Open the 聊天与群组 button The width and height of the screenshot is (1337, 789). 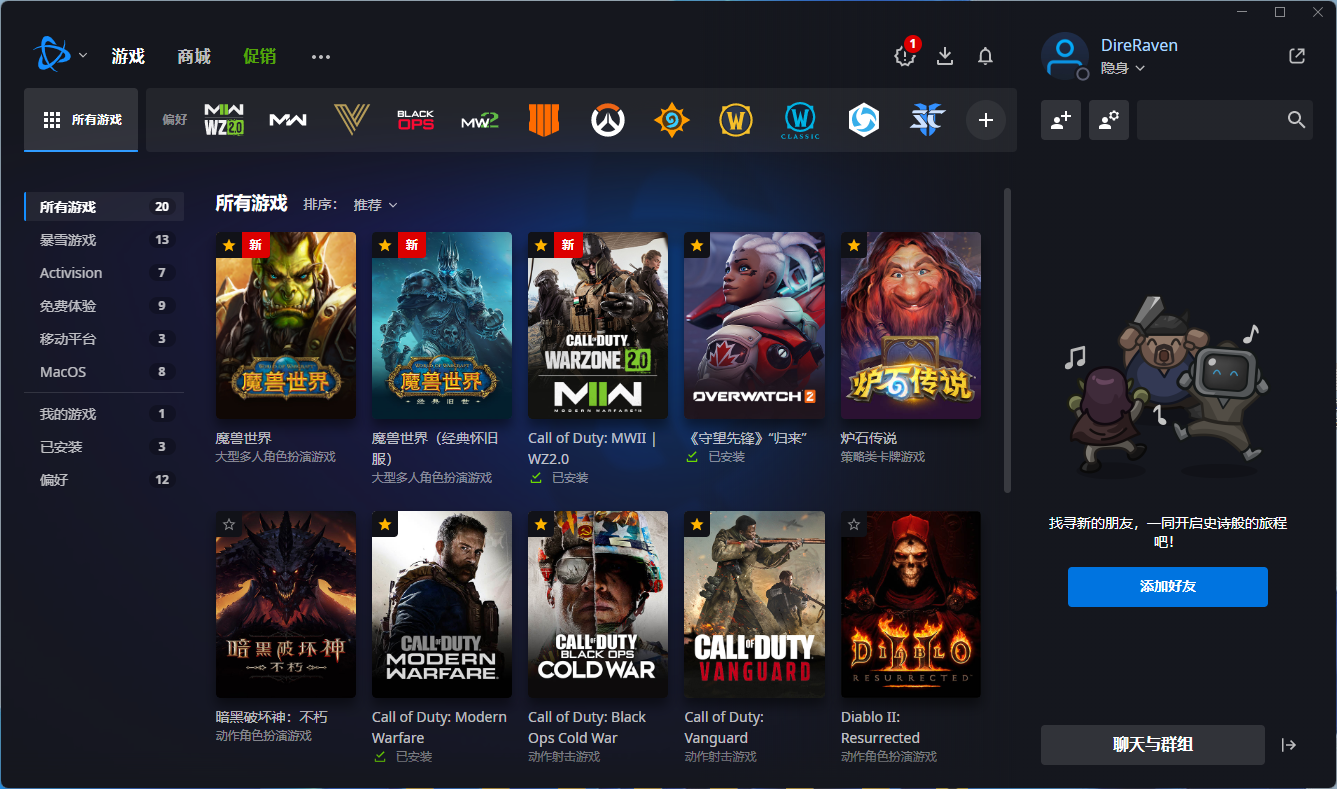[1152, 745]
